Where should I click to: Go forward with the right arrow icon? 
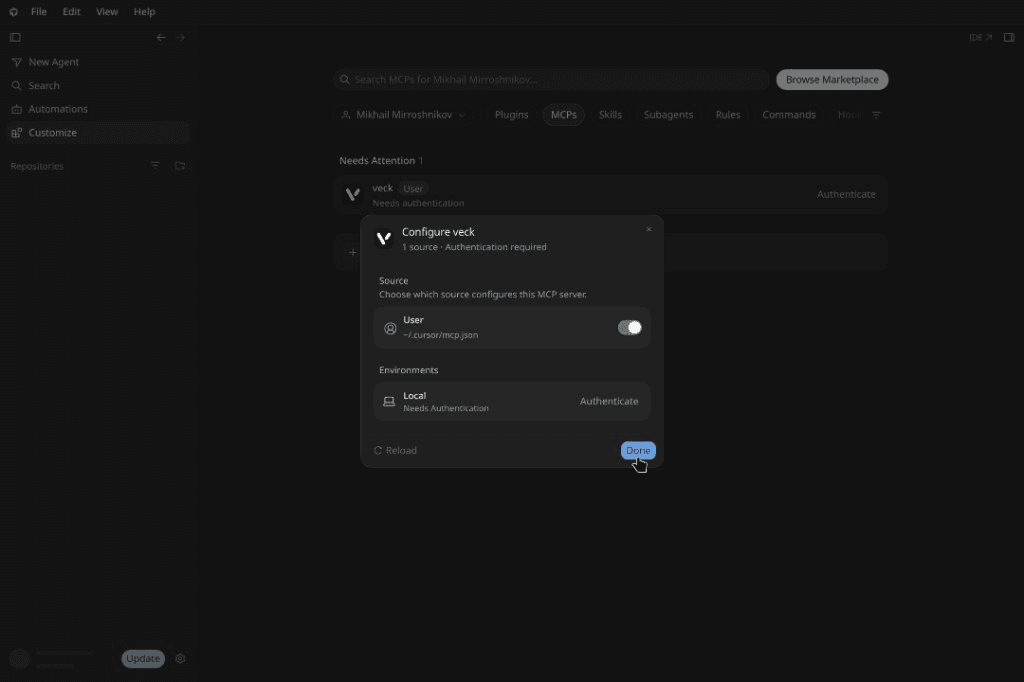point(181,37)
